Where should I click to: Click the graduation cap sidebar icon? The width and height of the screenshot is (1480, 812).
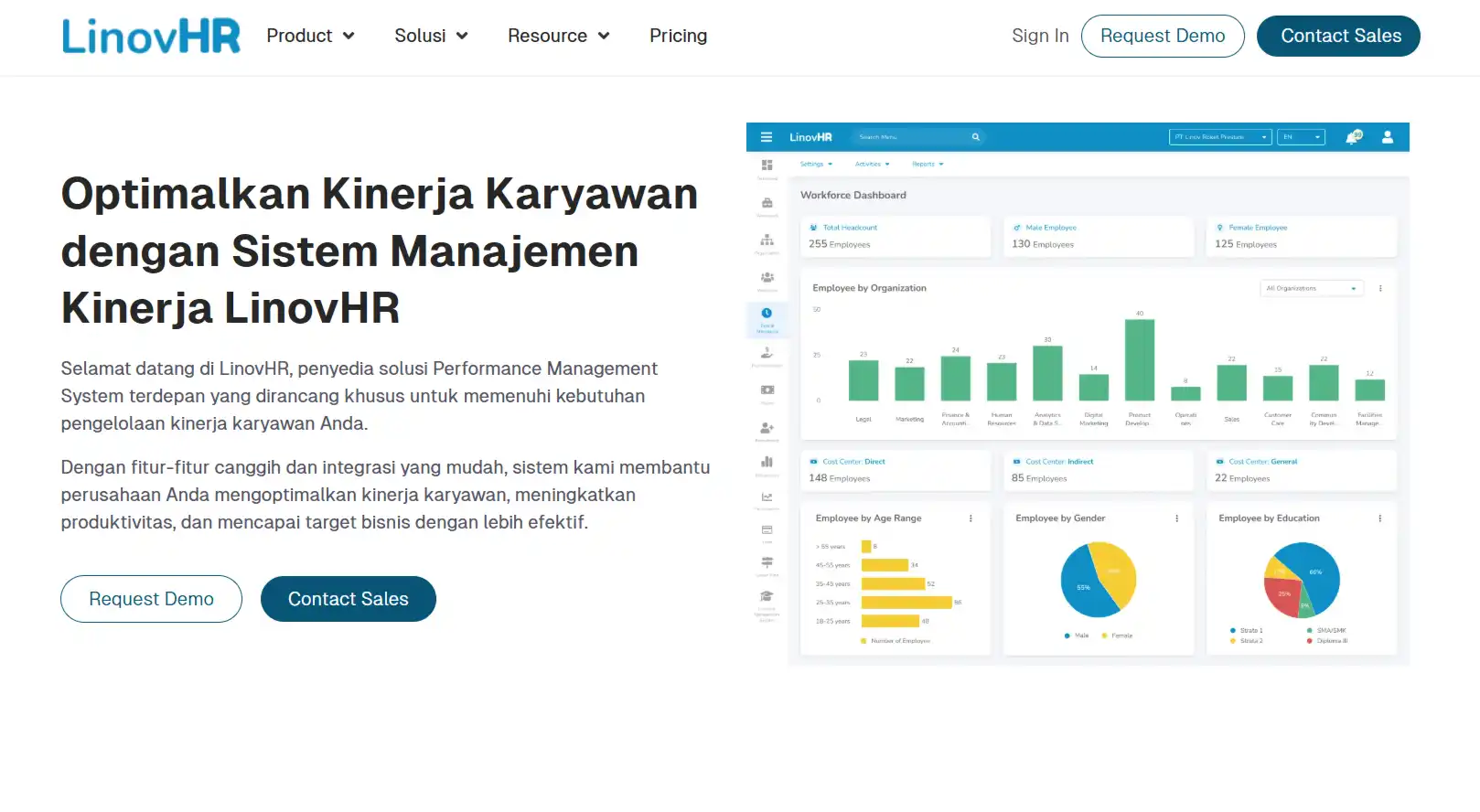767,596
